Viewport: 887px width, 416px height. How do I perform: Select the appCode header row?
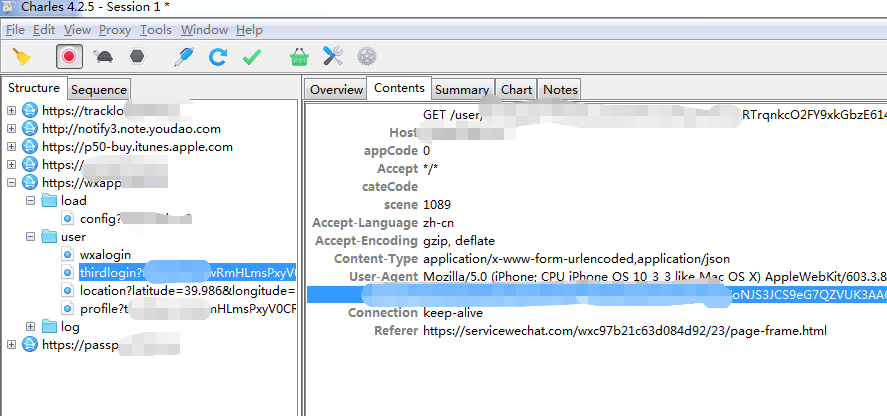coord(597,151)
